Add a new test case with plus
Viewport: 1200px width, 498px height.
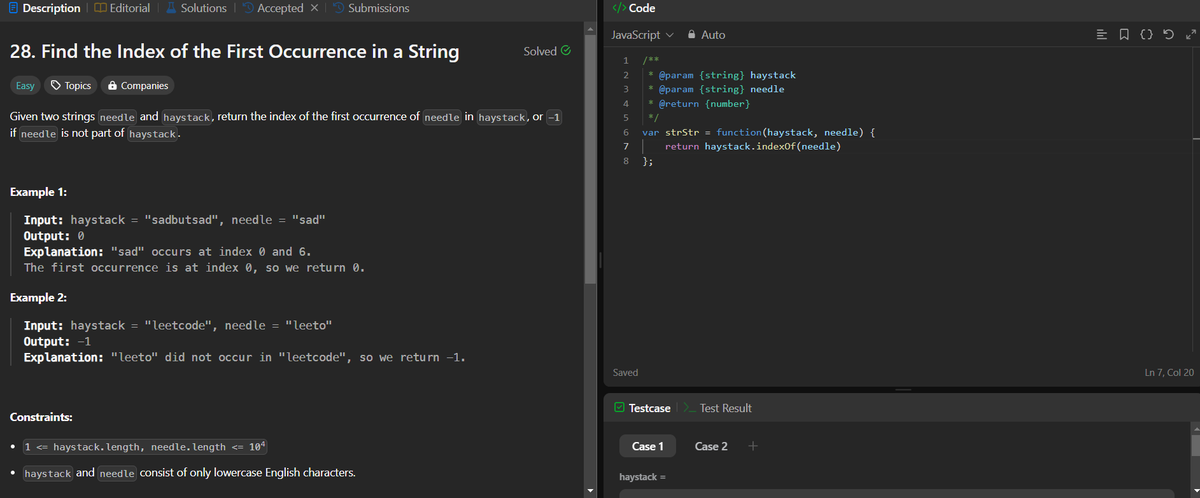click(752, 446)
